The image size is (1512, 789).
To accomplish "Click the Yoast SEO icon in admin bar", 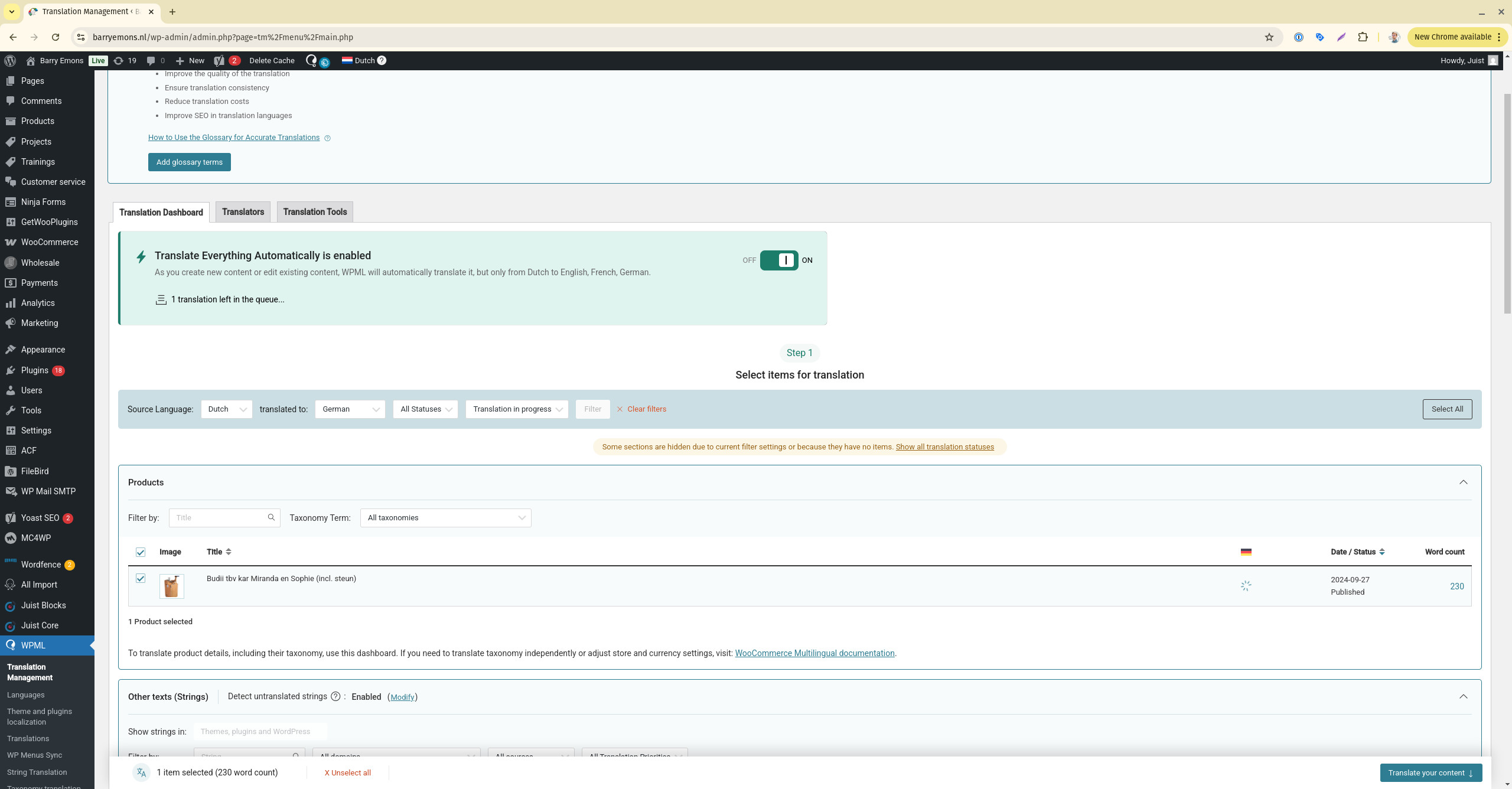I will pos(219,61).
